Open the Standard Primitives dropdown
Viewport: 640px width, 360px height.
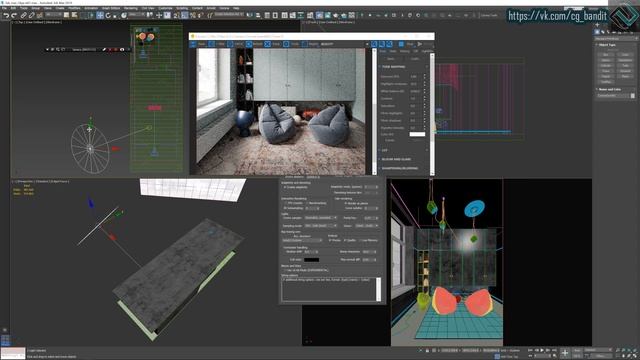coord(616,39)
